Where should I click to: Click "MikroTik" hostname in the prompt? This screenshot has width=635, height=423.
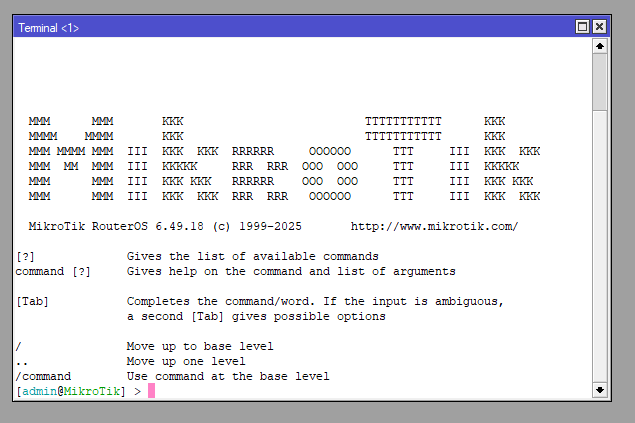[92, 391]
